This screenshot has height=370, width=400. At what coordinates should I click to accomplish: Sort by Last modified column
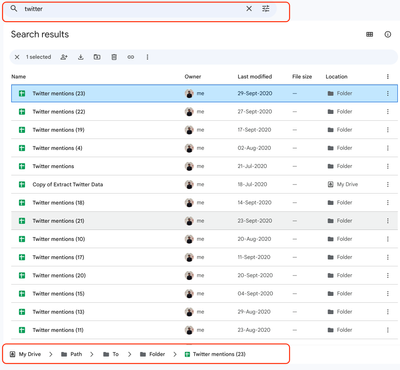coord(255,77)
